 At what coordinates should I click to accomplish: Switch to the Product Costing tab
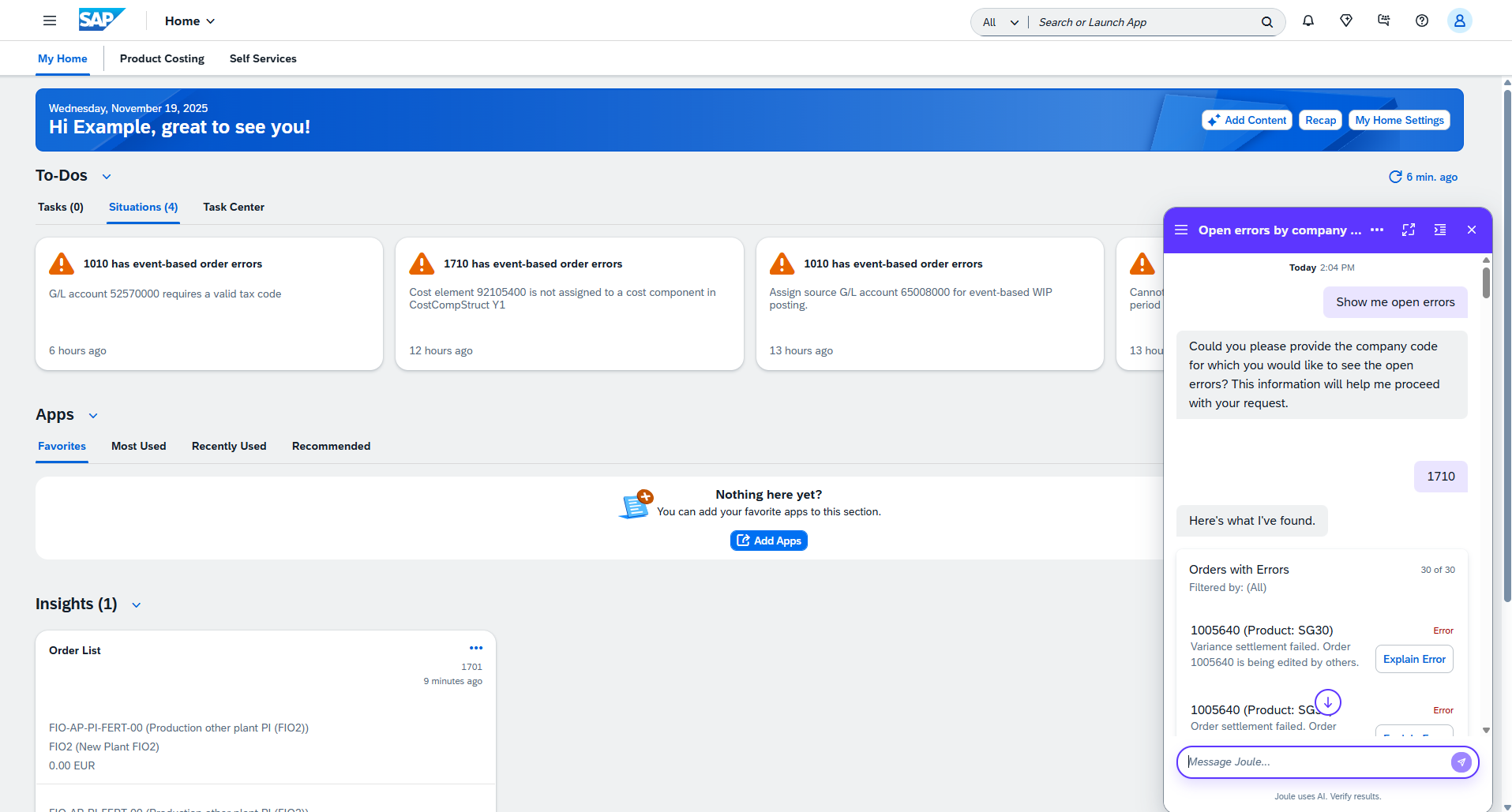click(162, 58)
